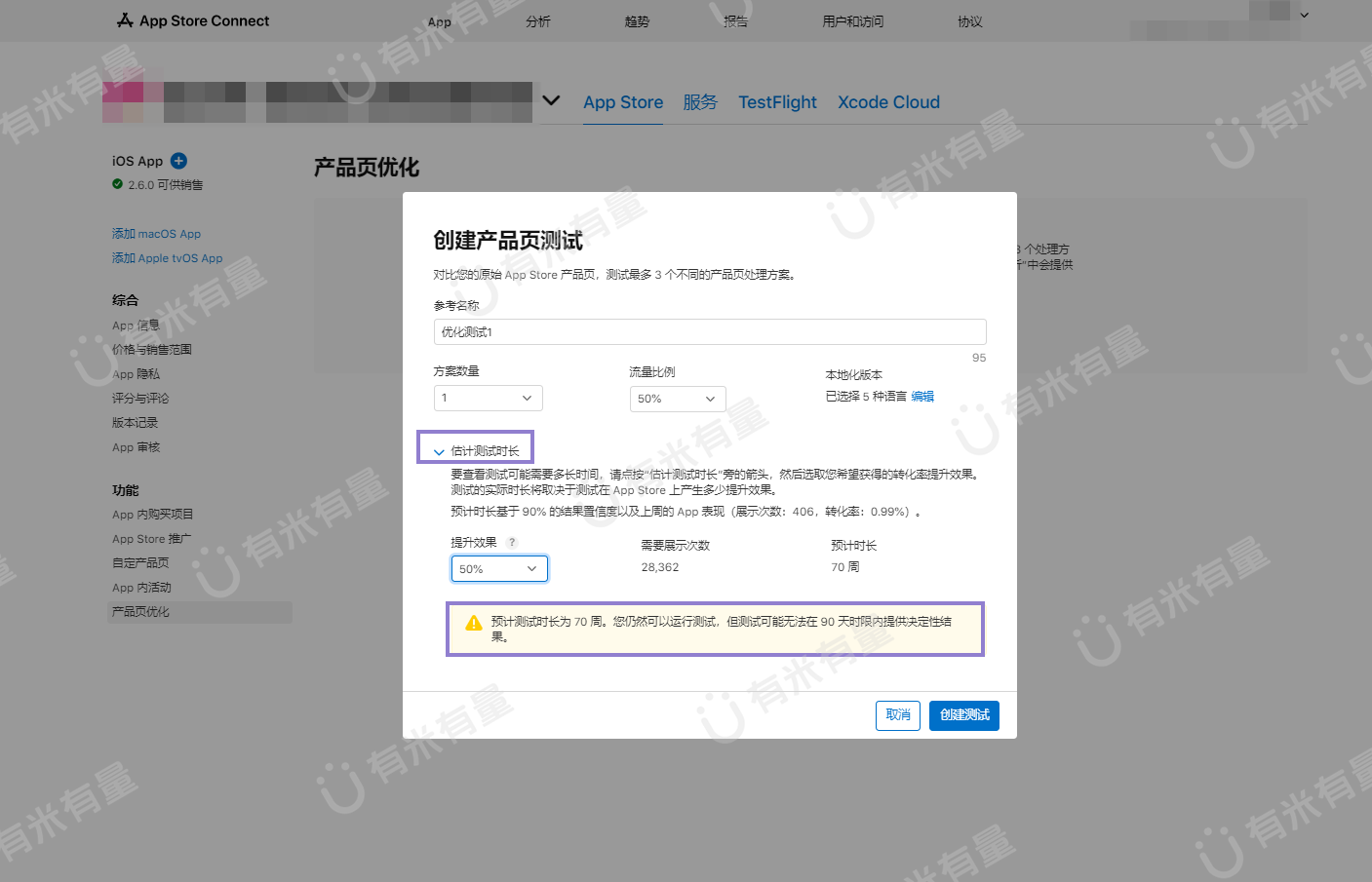Add a new iOS App platform with plus icon

178,161
